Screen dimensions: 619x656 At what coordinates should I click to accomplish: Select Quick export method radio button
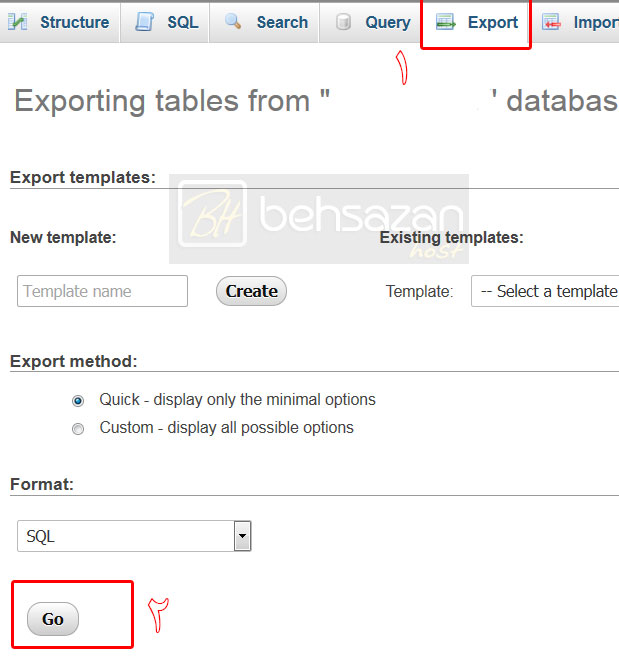[x=78, y=401]
